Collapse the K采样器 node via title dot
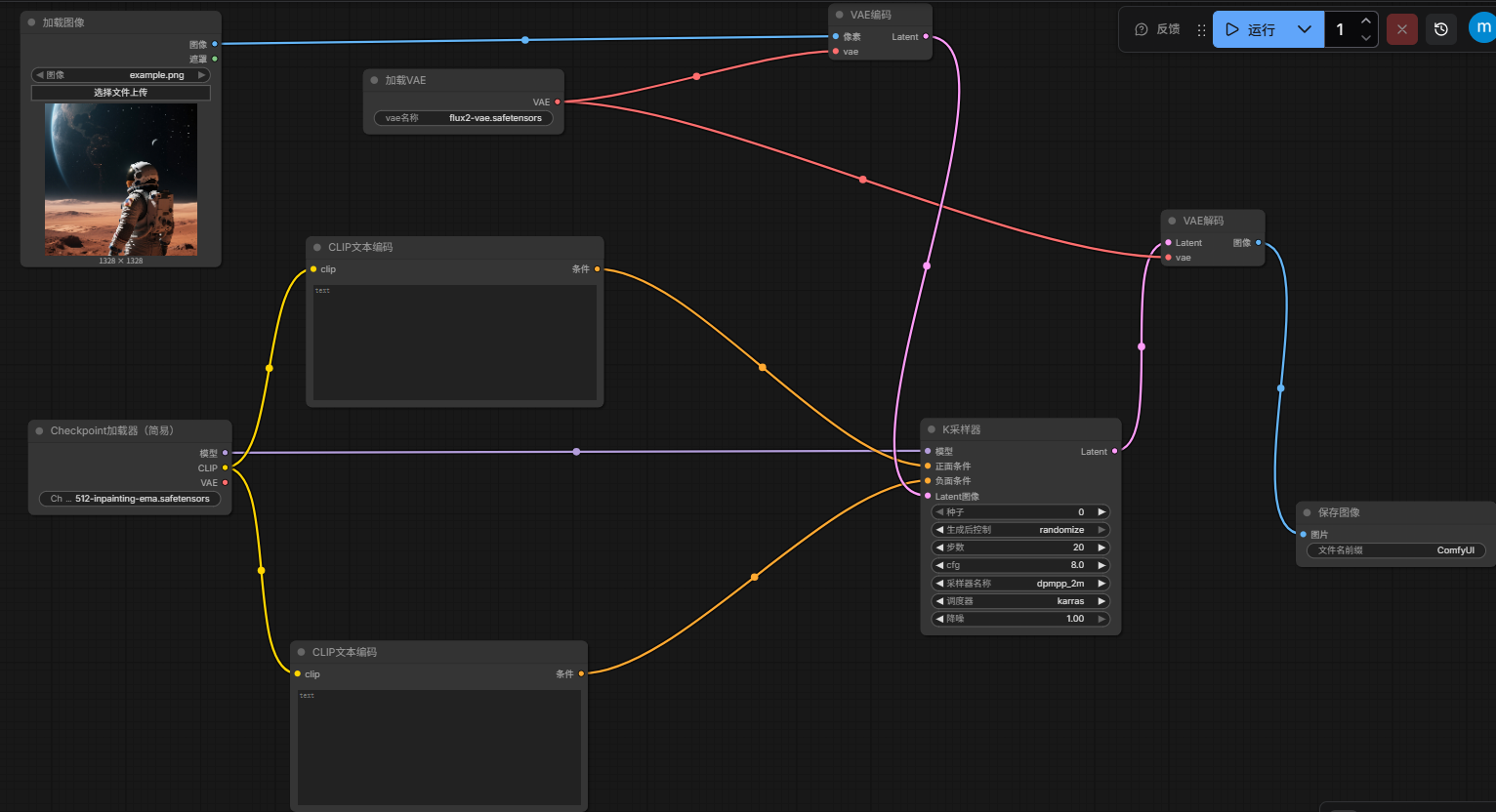Viewport: 1496px width, 812px height. [x=932, y=429]
